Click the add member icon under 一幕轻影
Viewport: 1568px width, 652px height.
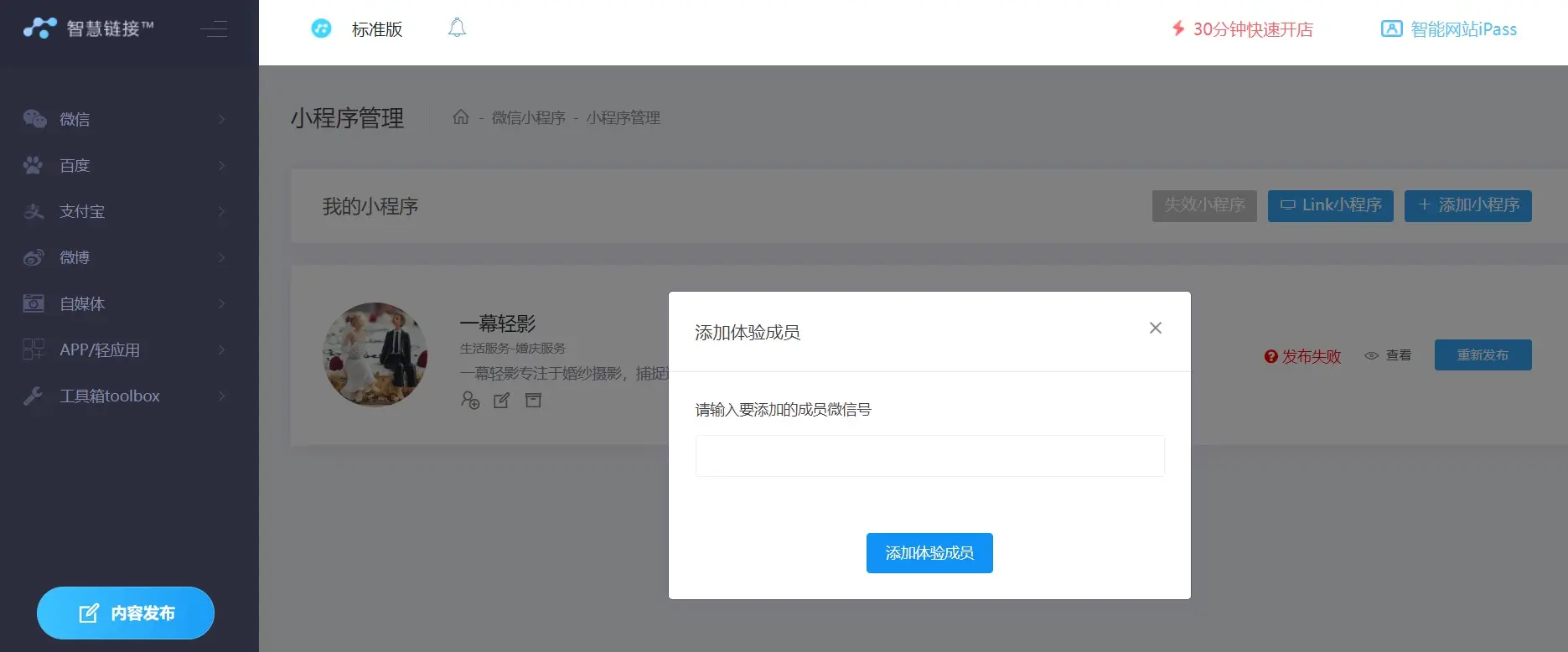pos(470,401)
